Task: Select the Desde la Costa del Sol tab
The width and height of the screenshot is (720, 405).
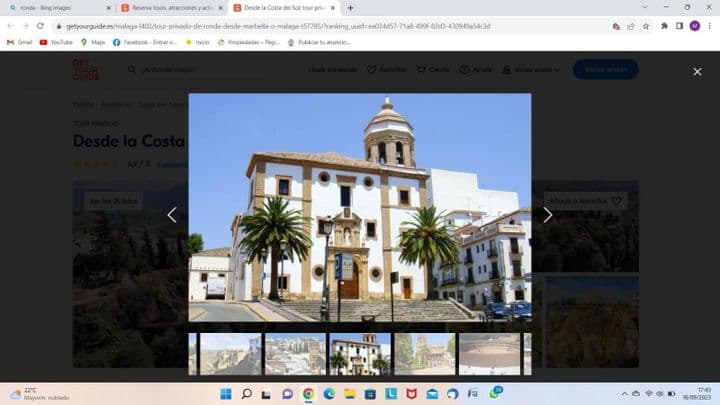Action: [x=282, y=8]
